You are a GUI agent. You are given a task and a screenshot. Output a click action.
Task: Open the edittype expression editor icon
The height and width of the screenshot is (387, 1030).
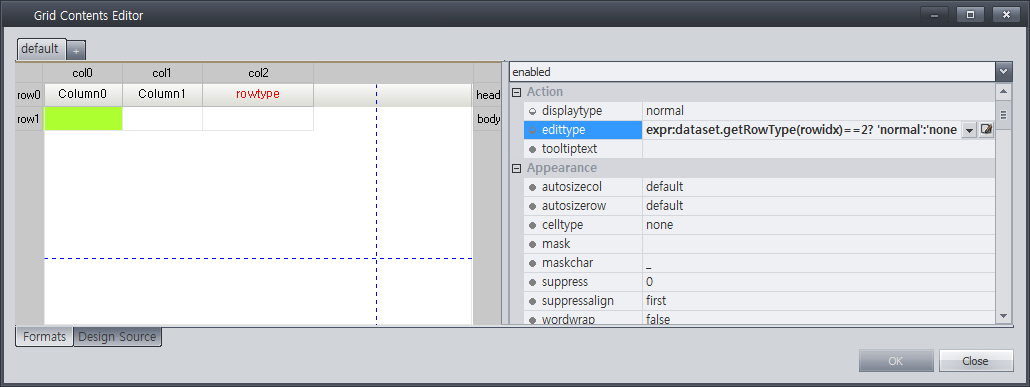(x=986, y=130)
